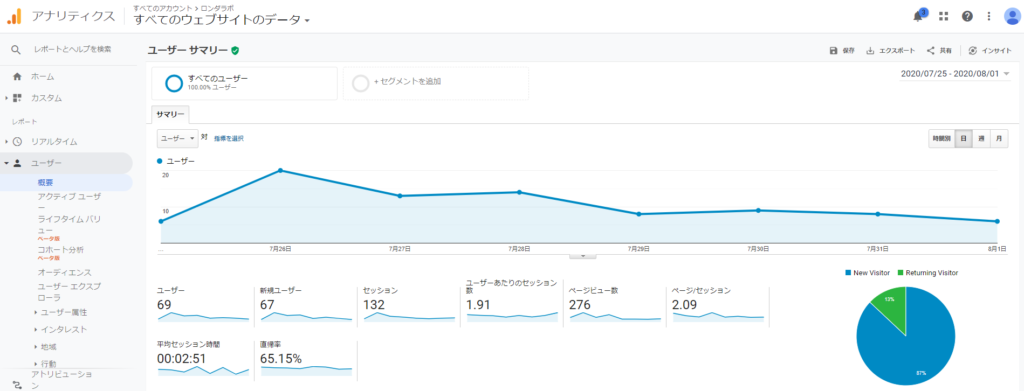The image size is (1024, 391).
Task: Click the chart data point for 7月28日
Action: coord(519,192)
